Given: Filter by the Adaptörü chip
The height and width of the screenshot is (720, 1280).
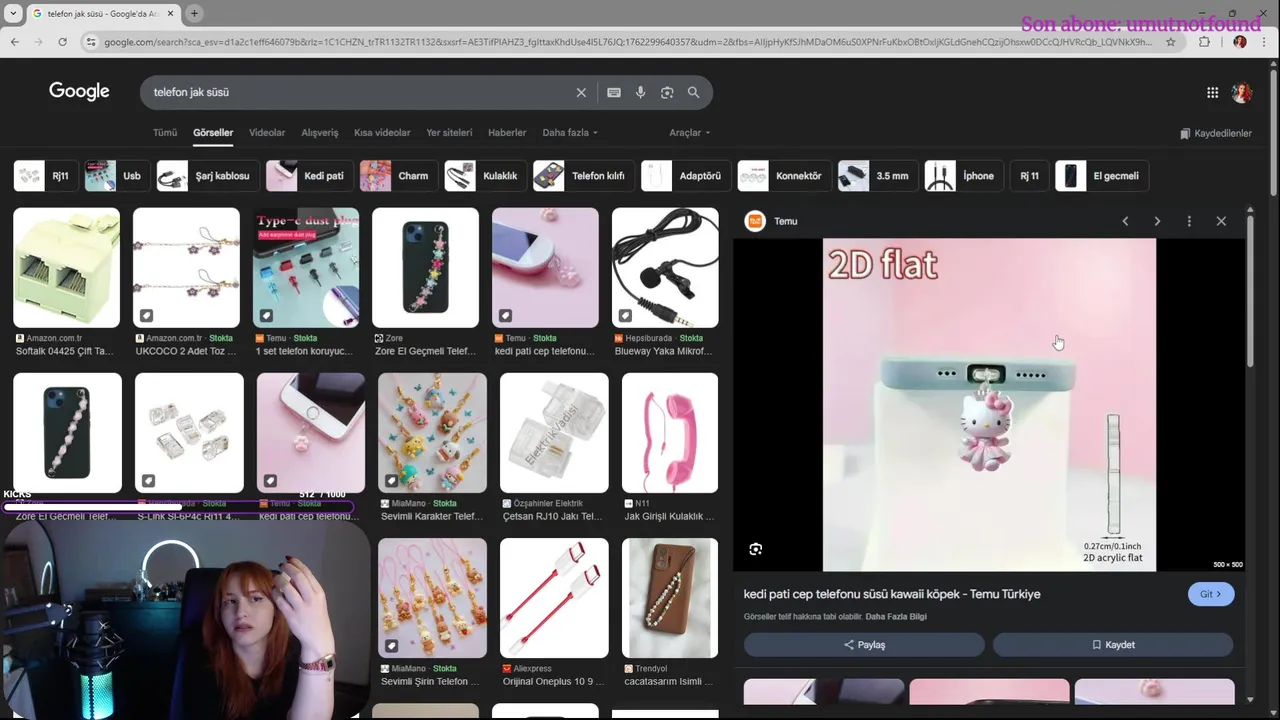Looking at the screenshot, I should point(686,176).
